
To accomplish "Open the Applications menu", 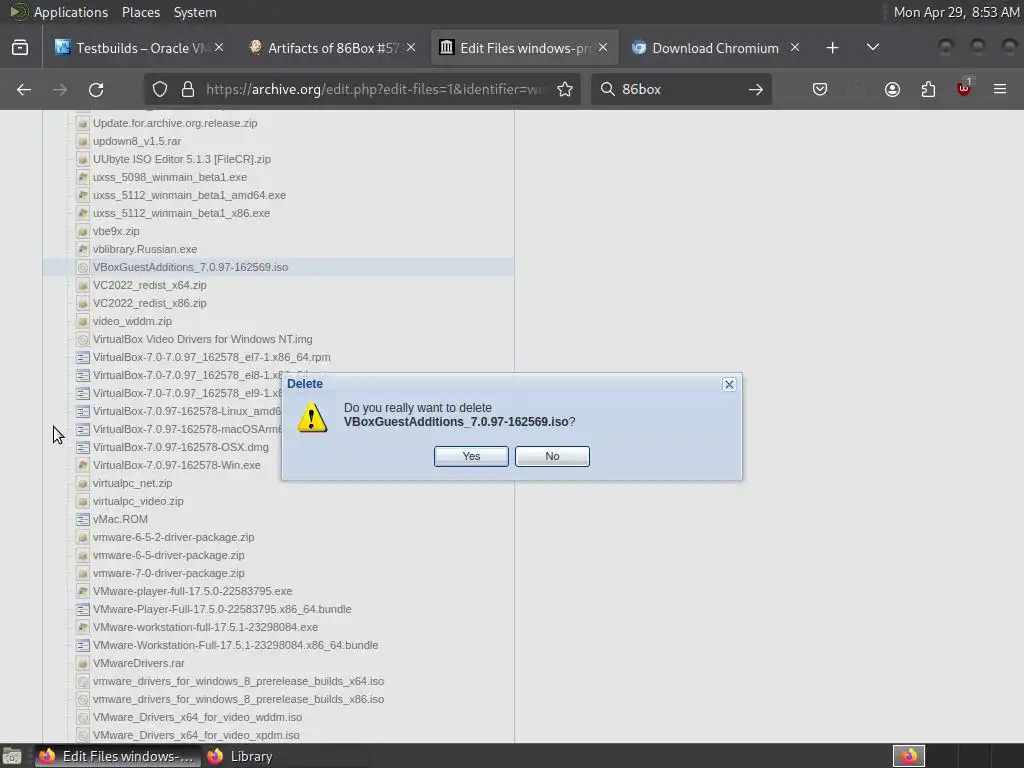I will 71,12.
